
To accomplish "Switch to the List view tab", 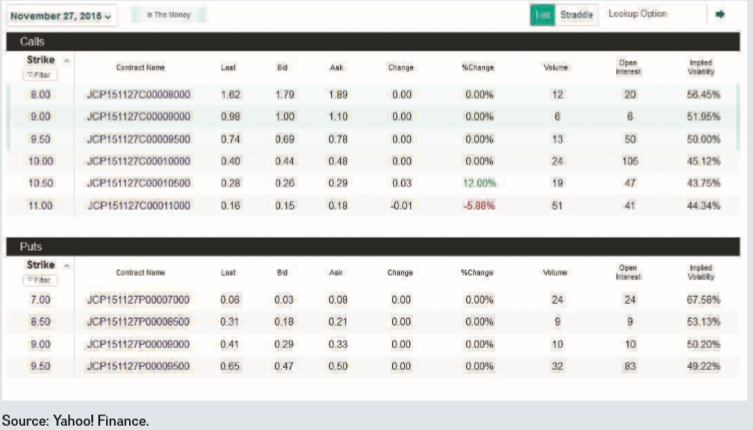I will point(542,15).
